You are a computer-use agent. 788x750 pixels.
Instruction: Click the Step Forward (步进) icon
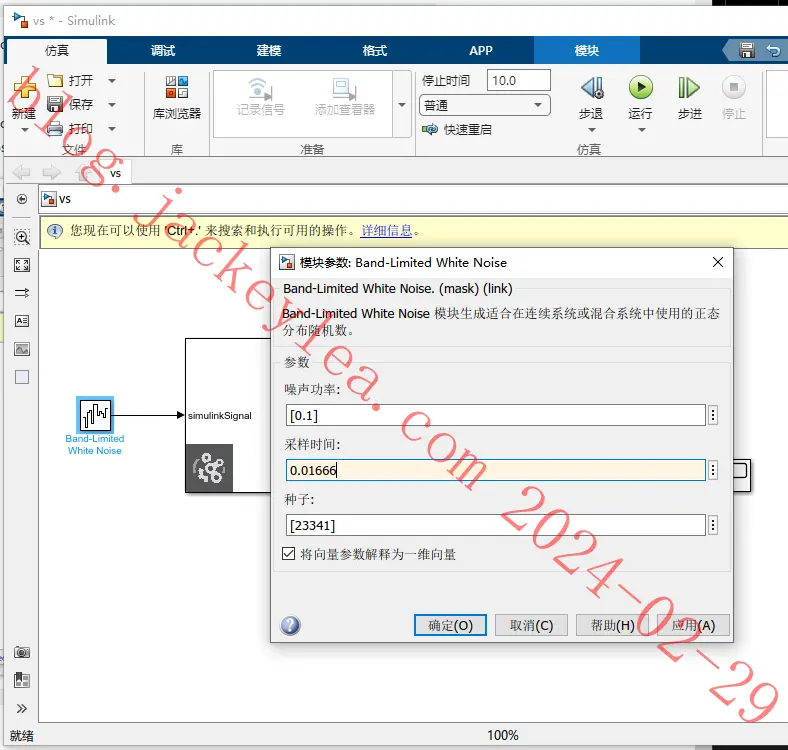coord(688,88)
